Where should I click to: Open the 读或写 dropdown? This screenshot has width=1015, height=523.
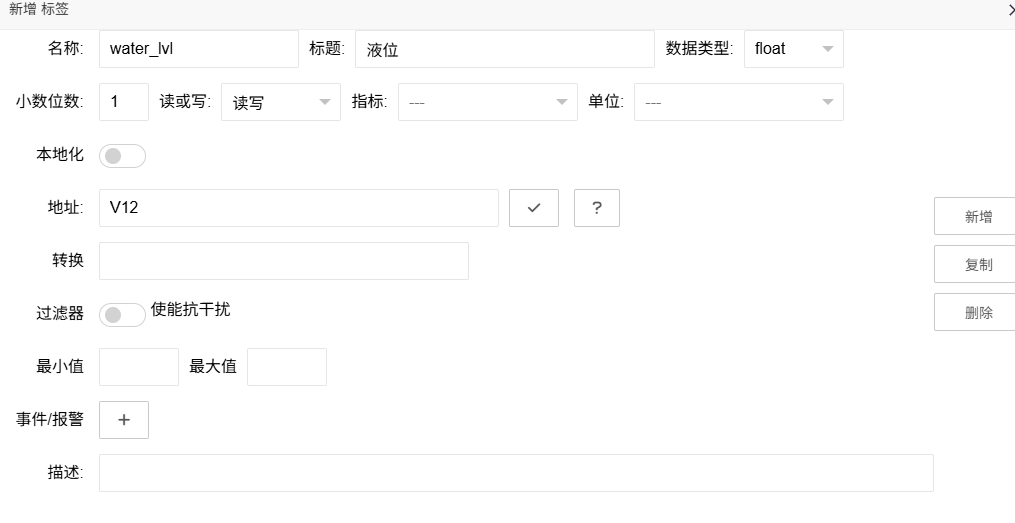click(x=281, y=102)
